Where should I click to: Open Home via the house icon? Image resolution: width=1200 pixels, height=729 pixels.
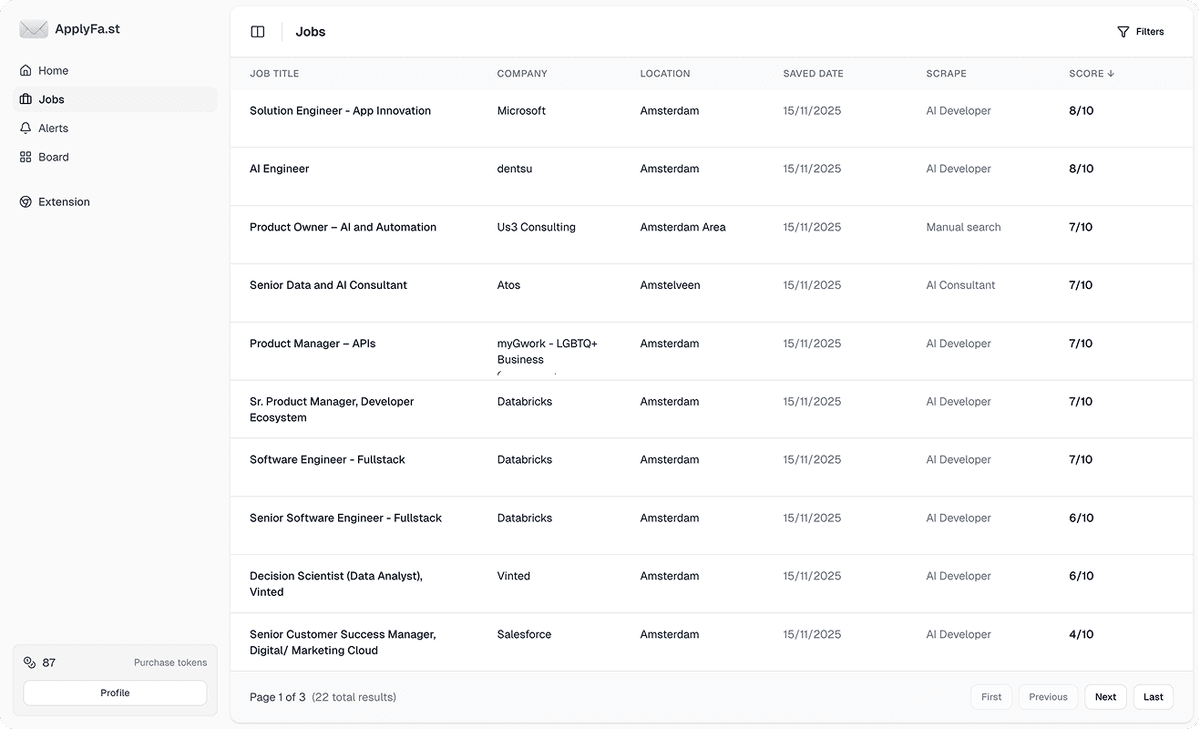click(25, 70)
